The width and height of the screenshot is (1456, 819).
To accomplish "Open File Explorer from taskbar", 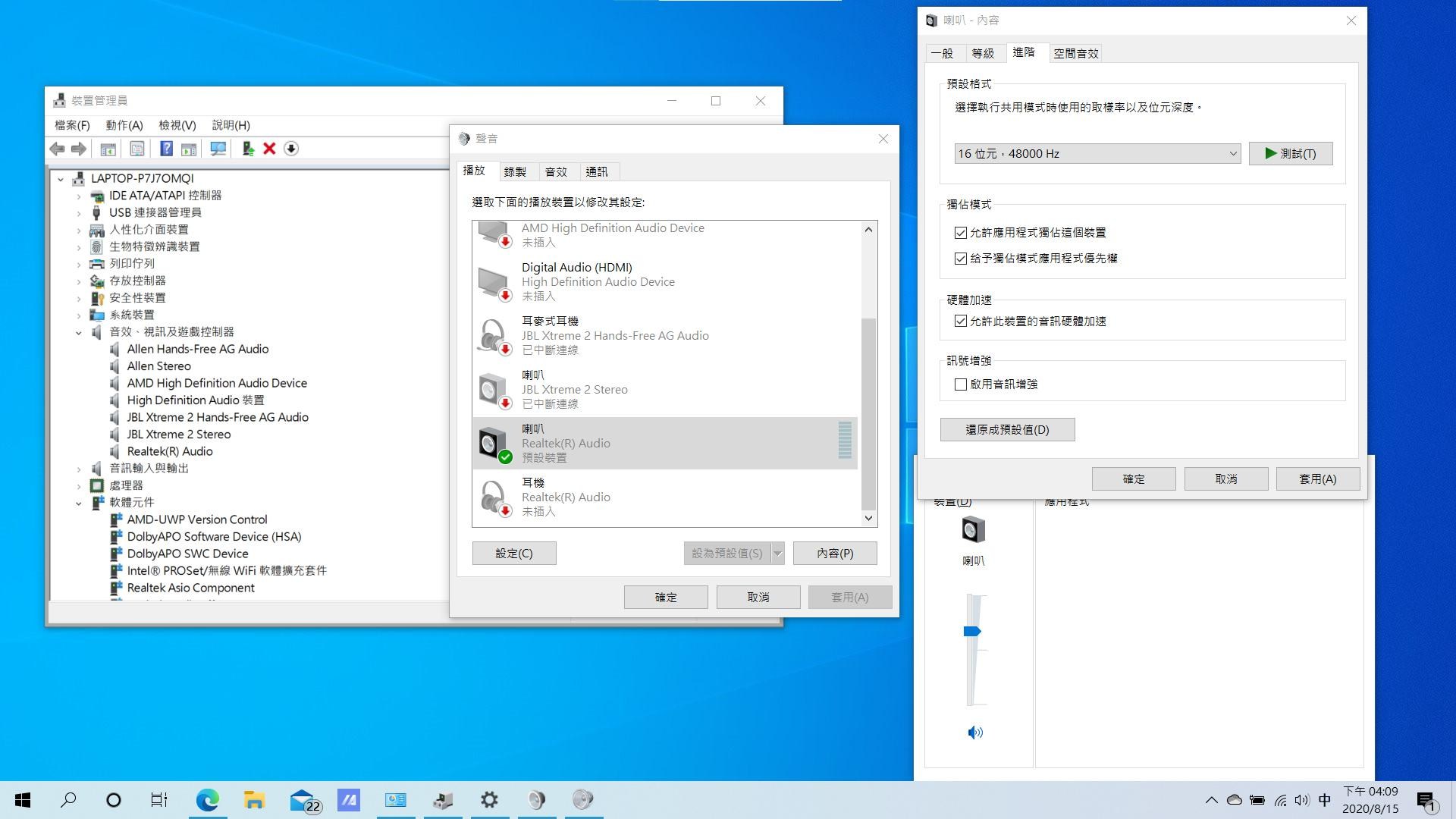I will [254, 800].
